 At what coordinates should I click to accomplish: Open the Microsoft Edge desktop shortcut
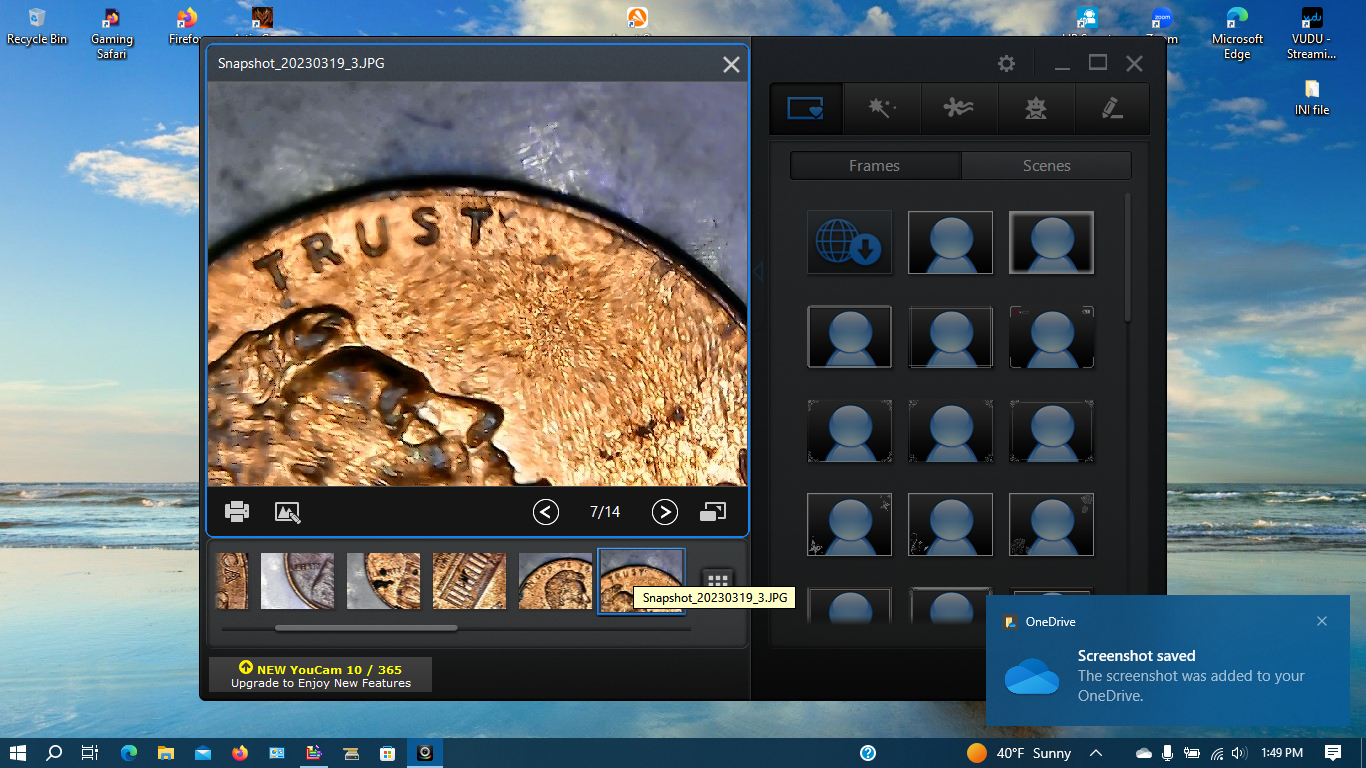[1237, 33]
